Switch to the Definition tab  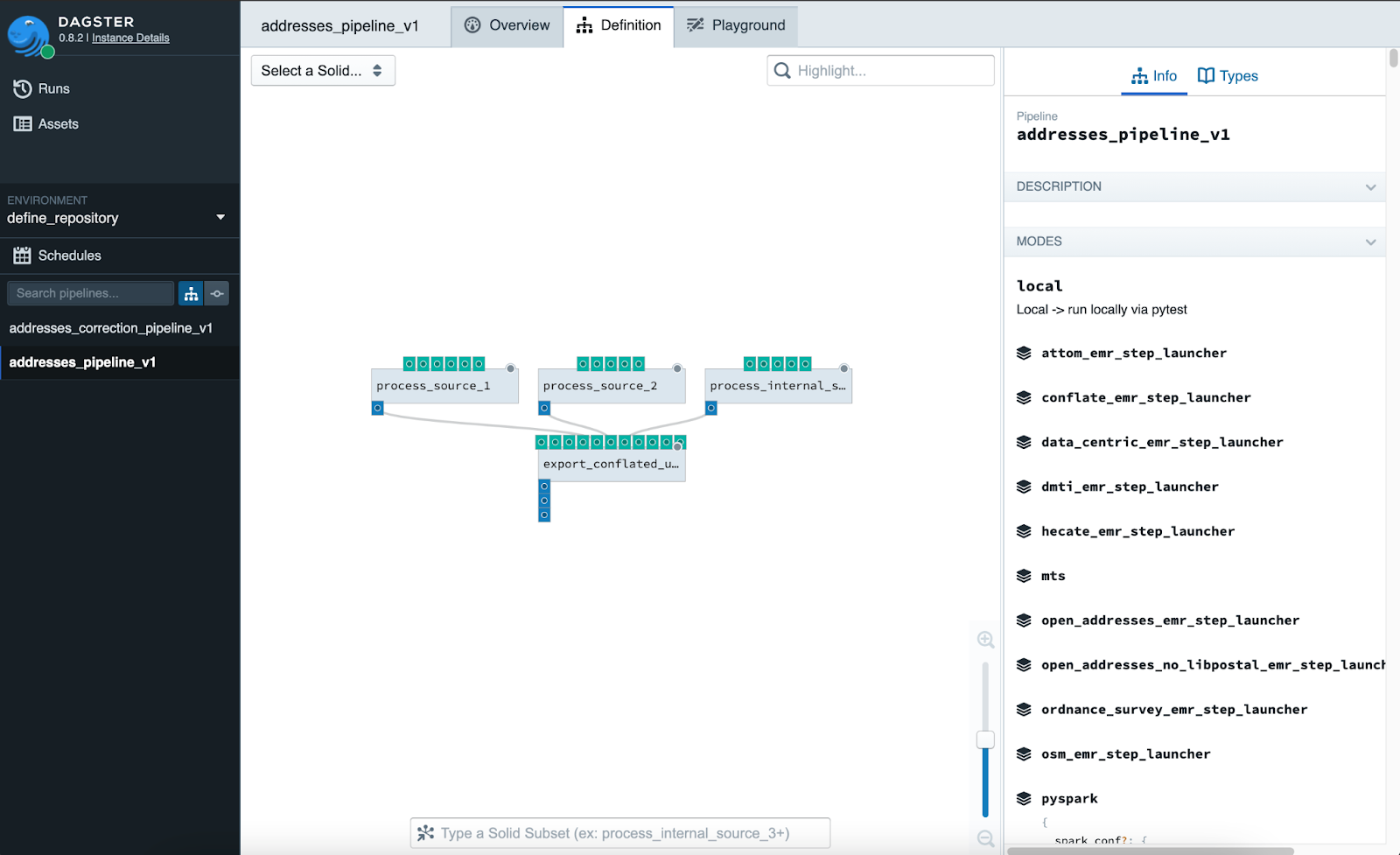pyautogui.click(x=619, y=25)
